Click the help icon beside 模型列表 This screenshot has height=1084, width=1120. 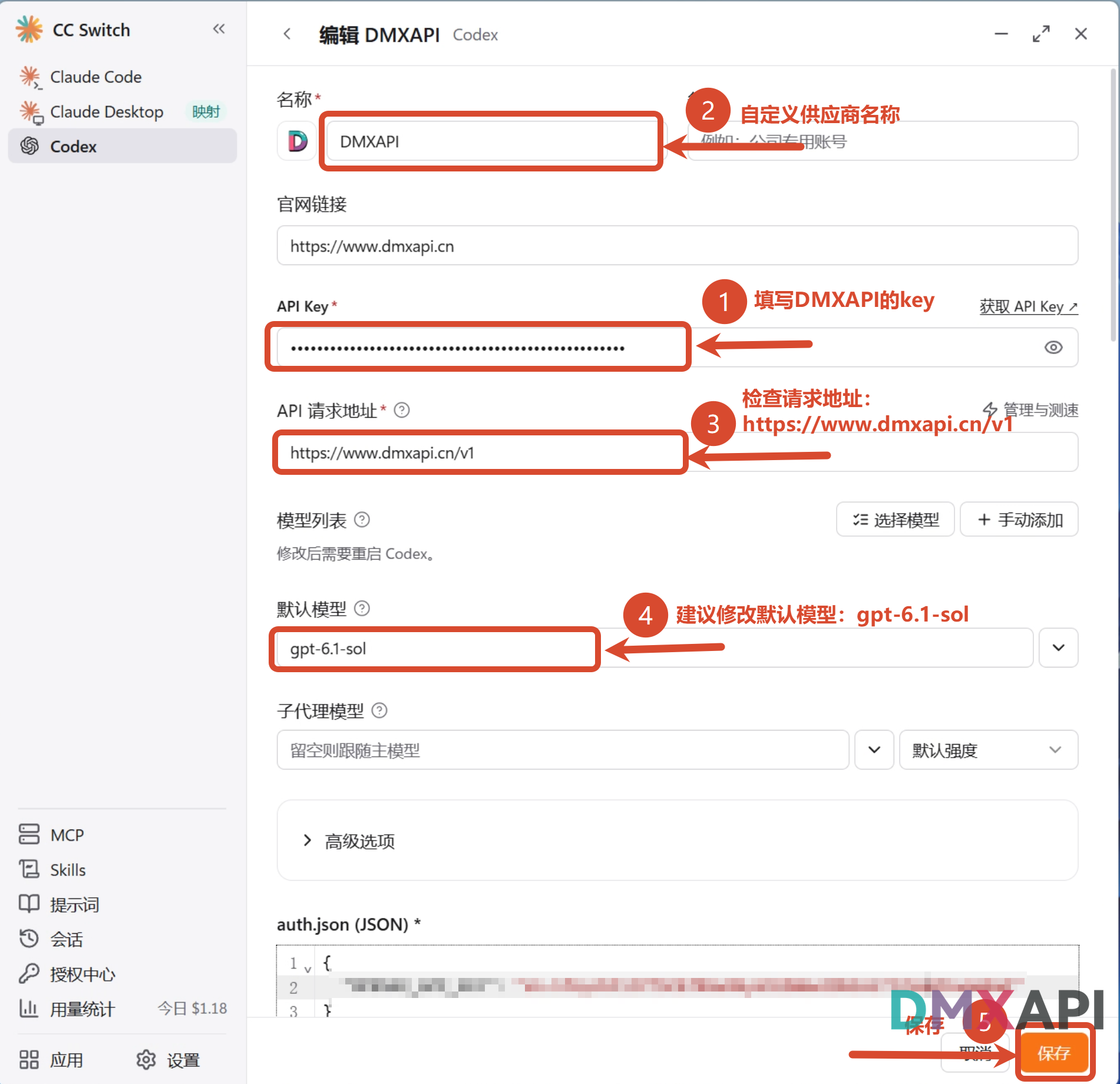click(x=362, y=520)
